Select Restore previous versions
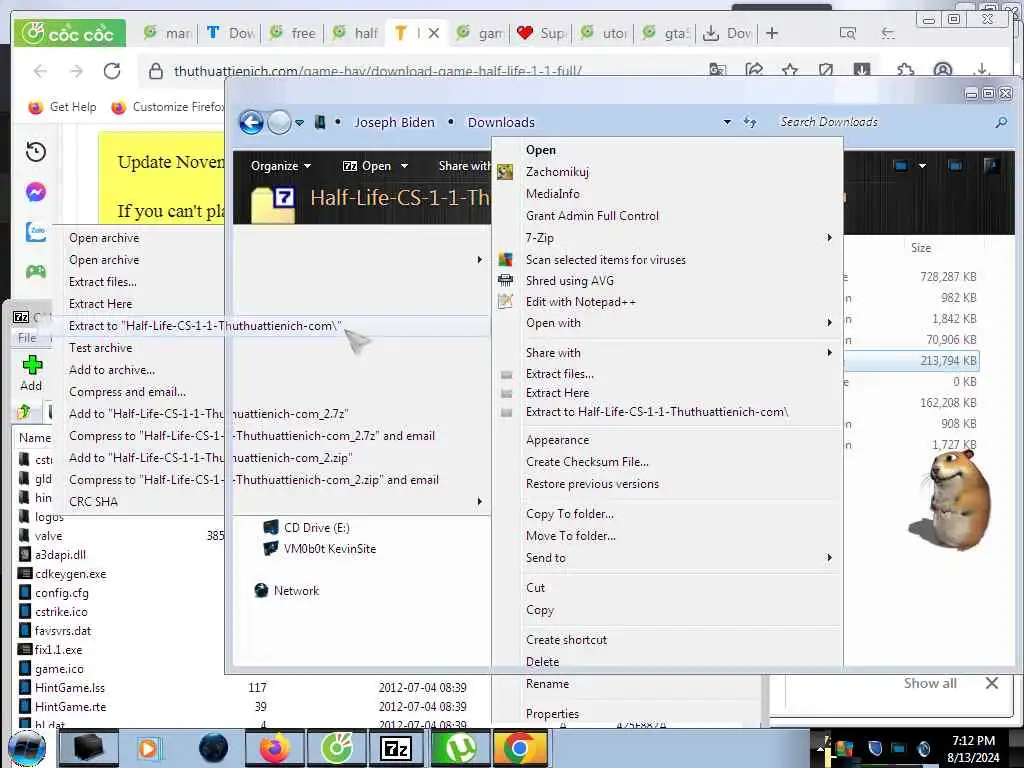Viewport: 1024px width, 768px height. click(x=592, y=484)
